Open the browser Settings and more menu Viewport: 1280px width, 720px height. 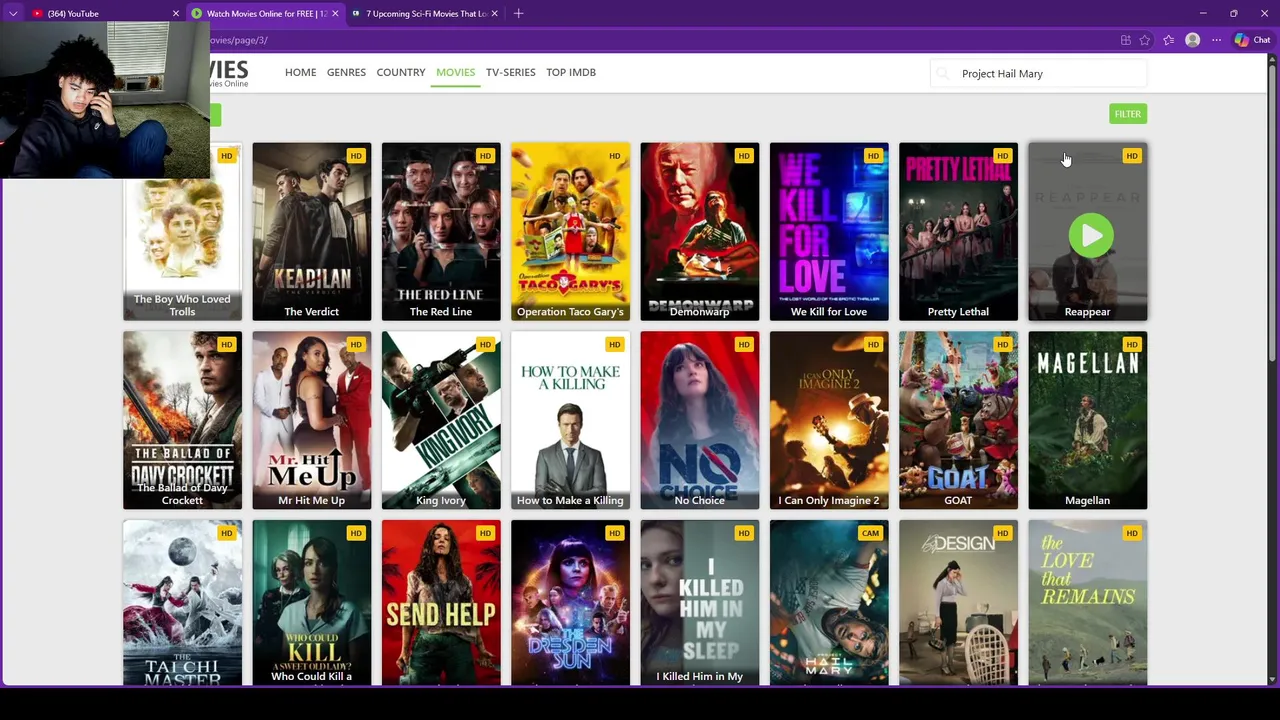[1216, 40]
